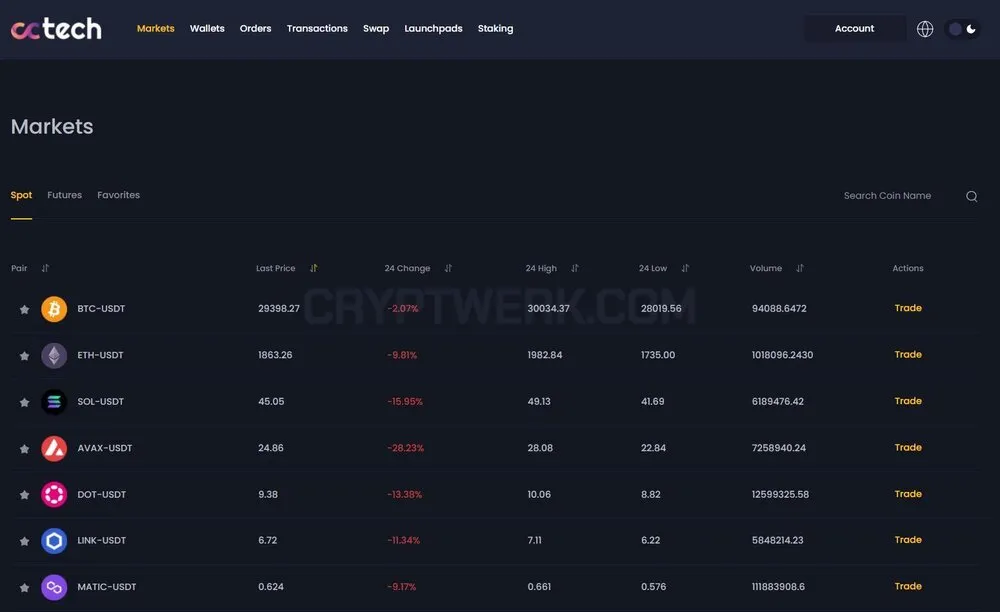
Task: Switch to the Futures tab
Action: point(64,195)
